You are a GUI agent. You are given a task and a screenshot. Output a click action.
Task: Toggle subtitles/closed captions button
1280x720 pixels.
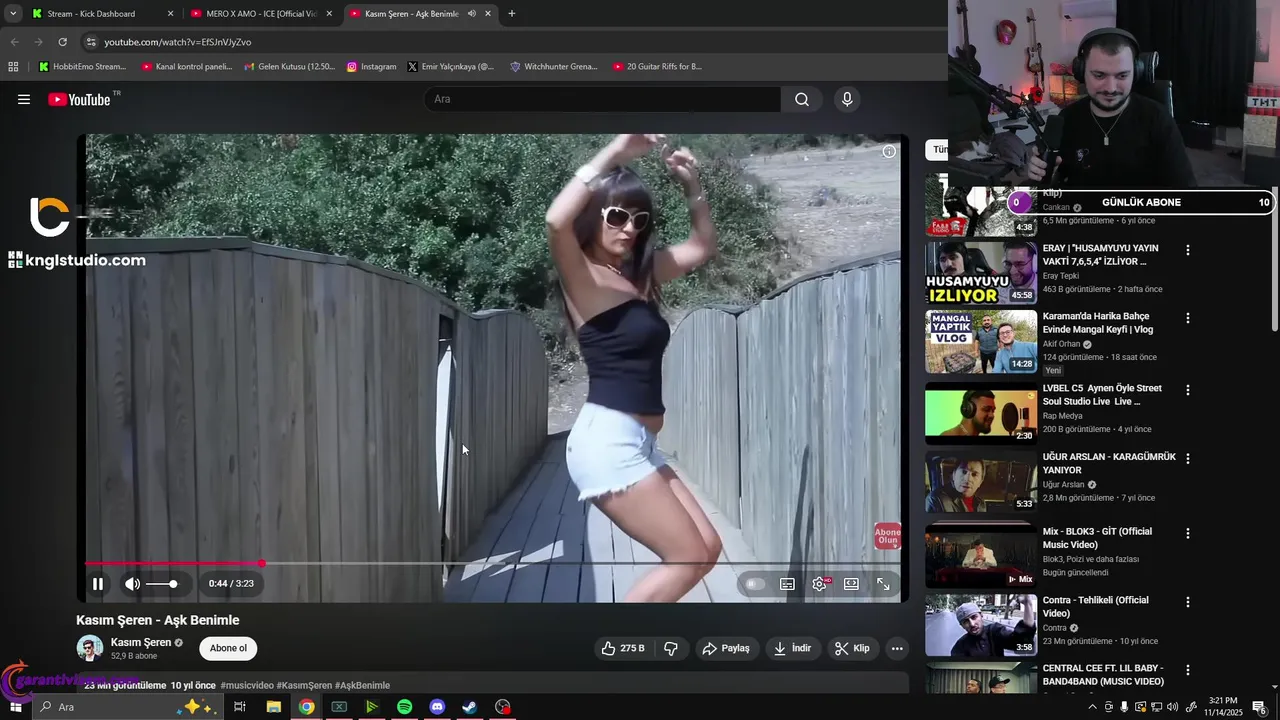coord(787,584)
